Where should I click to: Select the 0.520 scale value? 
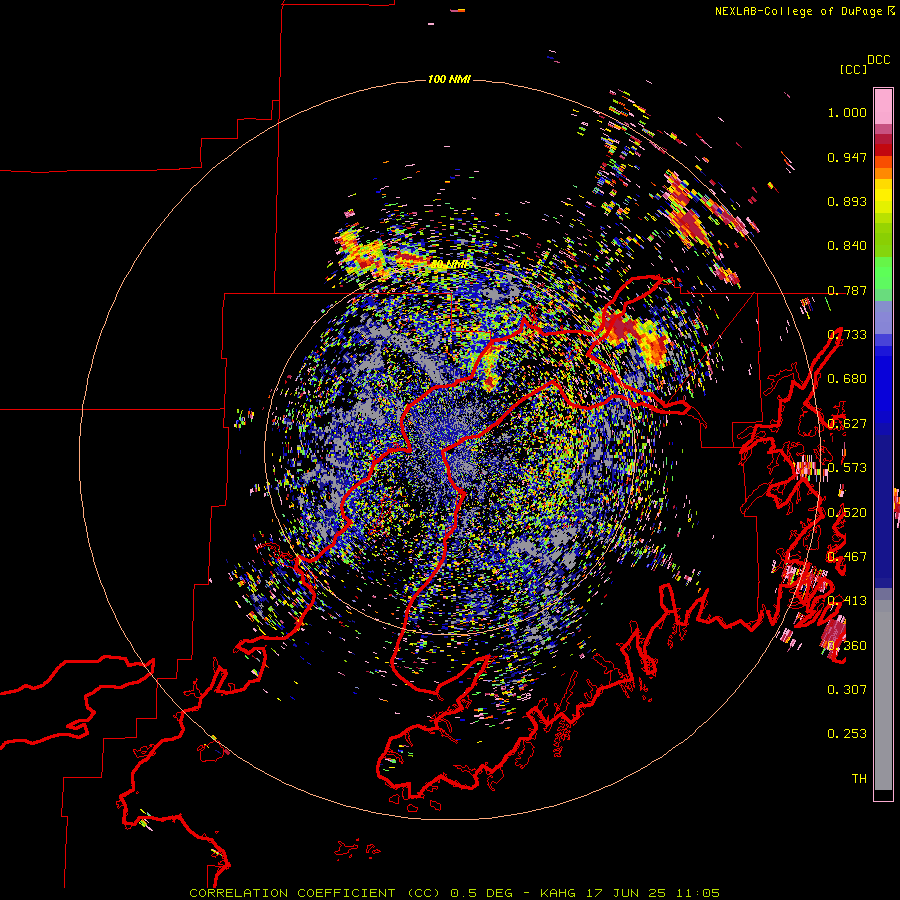(x=847, y=513)
